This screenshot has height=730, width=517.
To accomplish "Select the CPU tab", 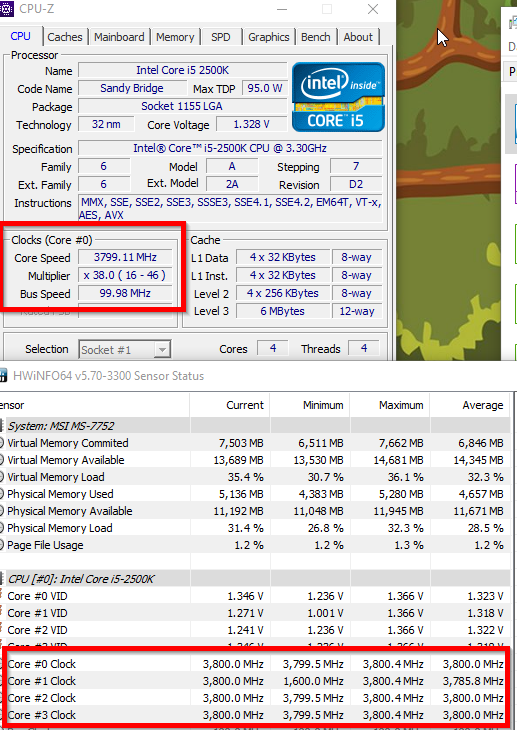I will pos(20,36).
